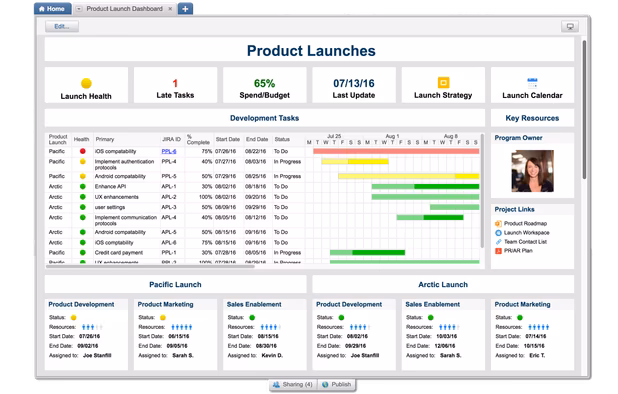The image size is (618, 394).
Task: Open the PR/AR Plan link
Action: (x=518, y=251)
